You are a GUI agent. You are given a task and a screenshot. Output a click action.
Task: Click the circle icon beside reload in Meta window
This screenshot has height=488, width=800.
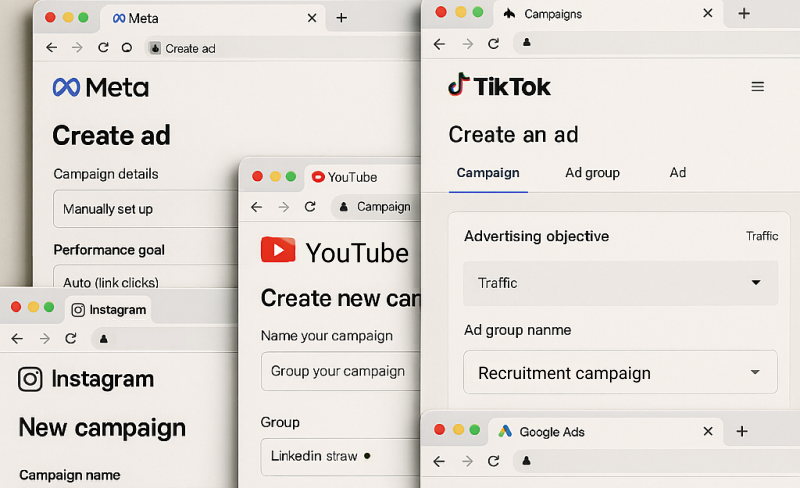tap(127, 47)
